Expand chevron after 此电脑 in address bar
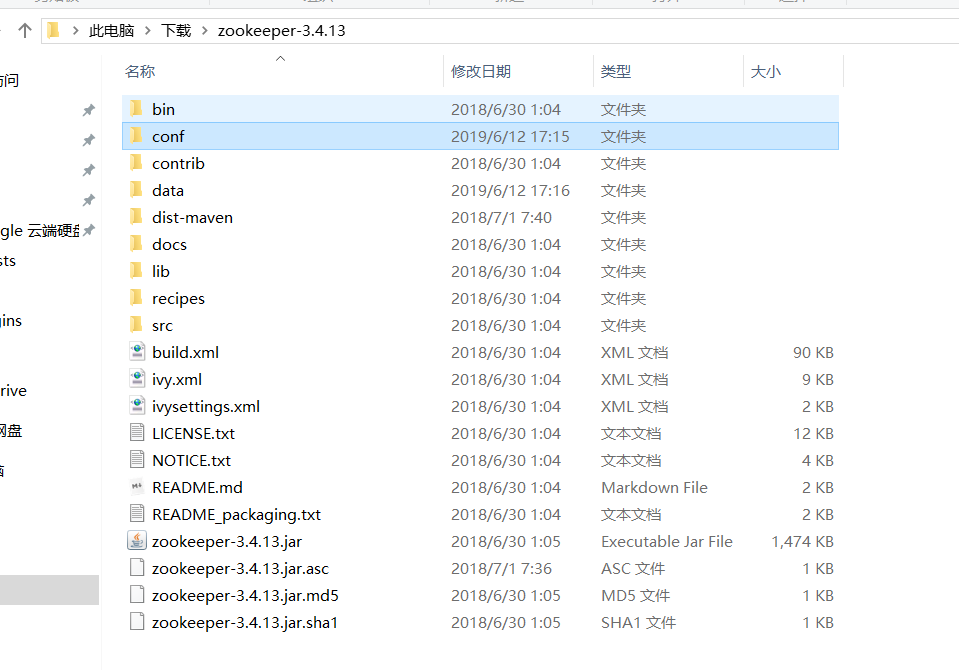 (148, 31)
